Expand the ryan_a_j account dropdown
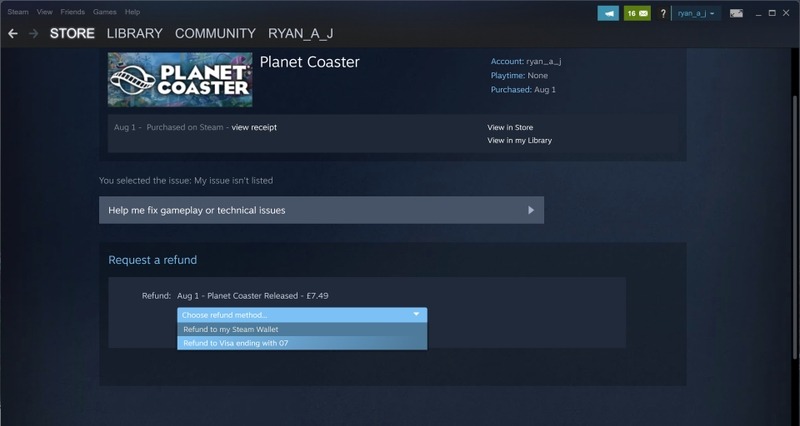 point(696,13)
